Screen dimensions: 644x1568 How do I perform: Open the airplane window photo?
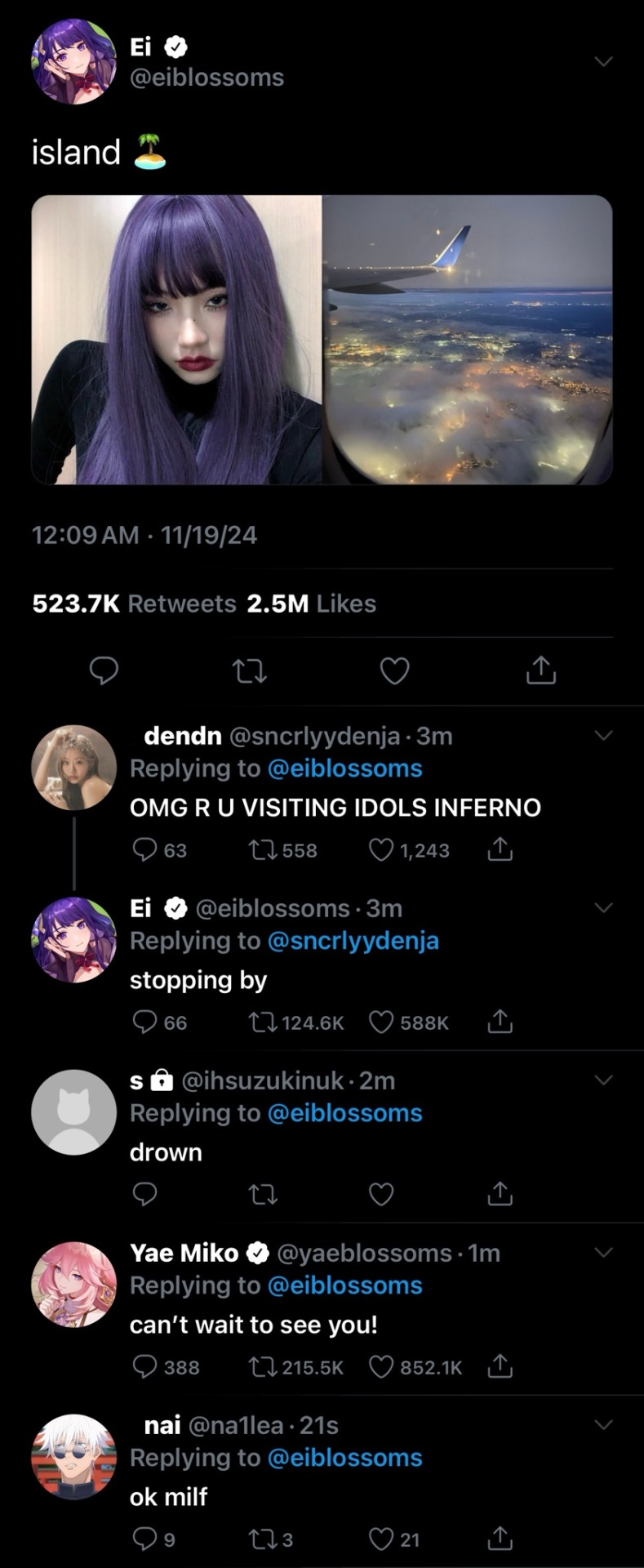468,340
